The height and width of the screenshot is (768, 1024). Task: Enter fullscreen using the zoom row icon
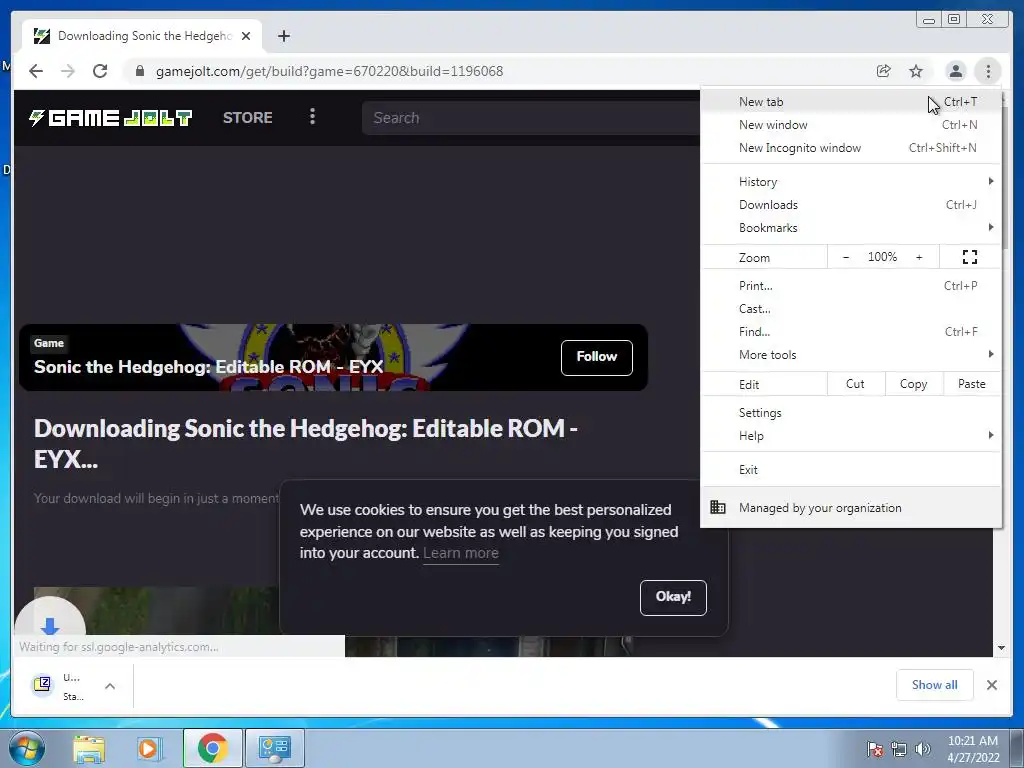point(970,257)
